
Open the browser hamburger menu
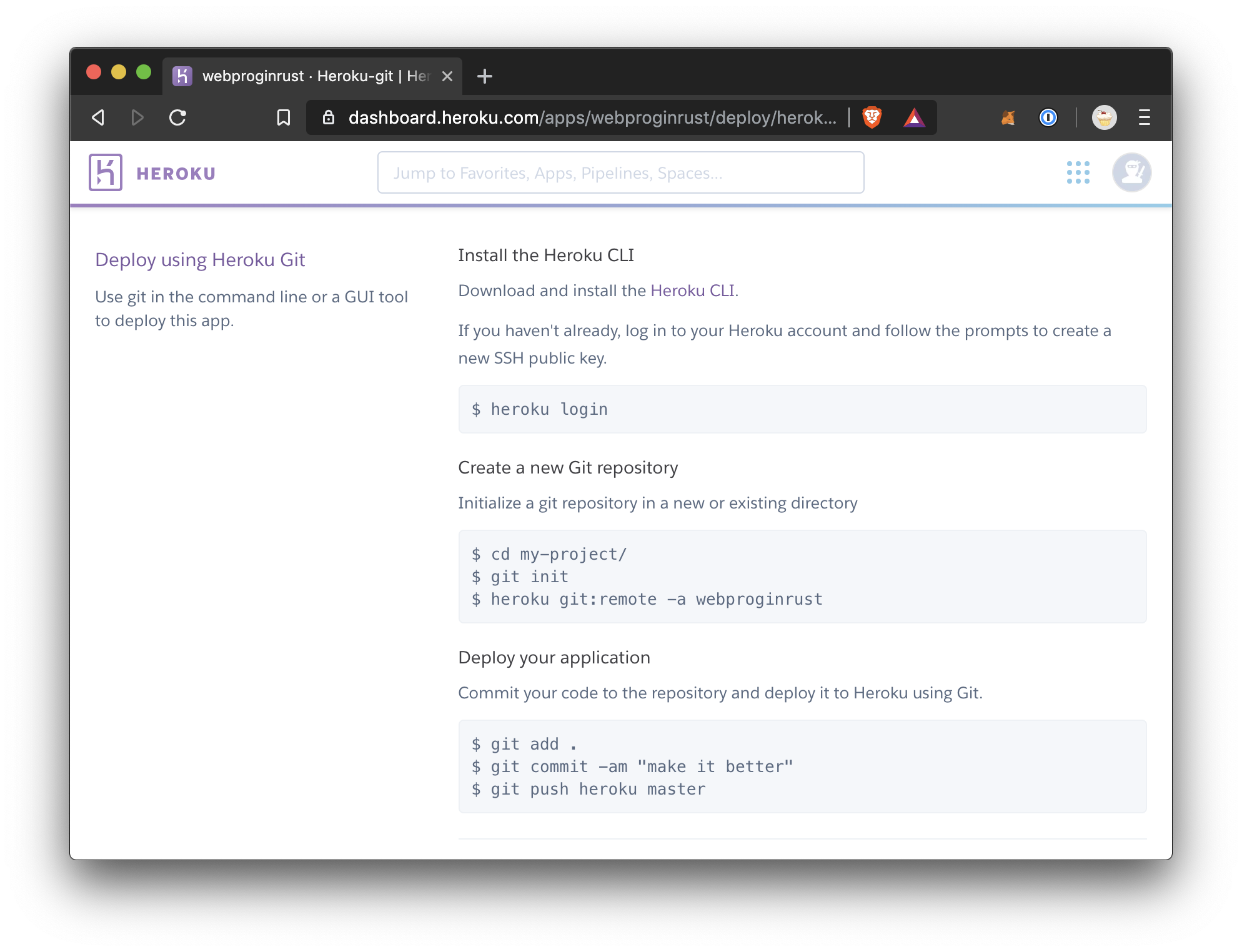point(1144,117)
